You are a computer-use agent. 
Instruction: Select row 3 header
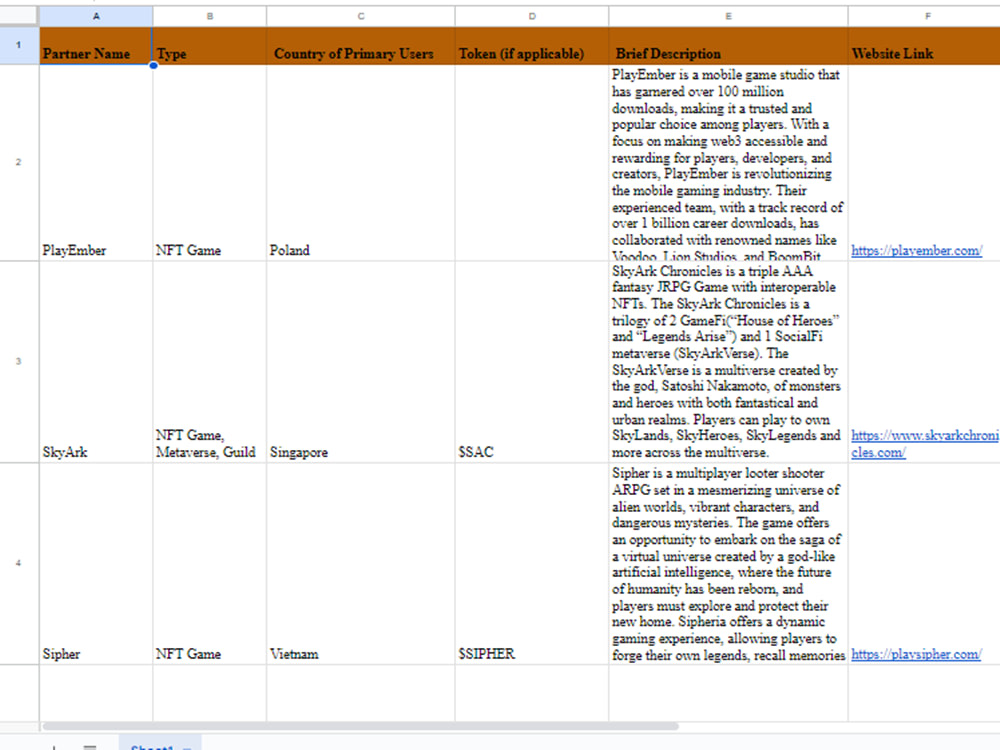pyautogui.click(x=19, y=362)
